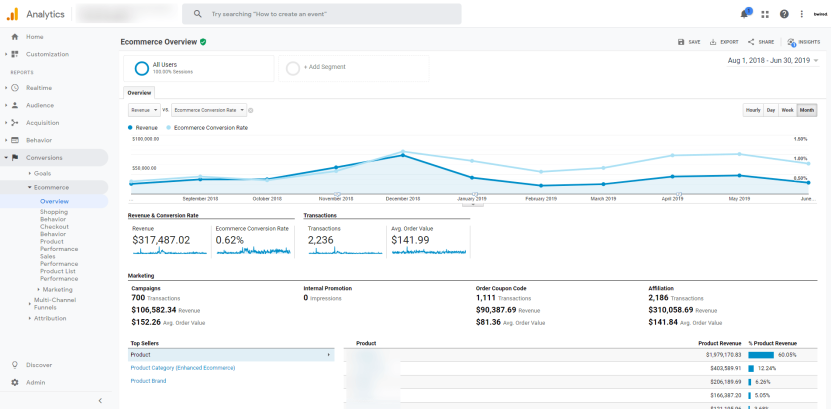
Task: Click the Export download icon
Action: (713, 42)
